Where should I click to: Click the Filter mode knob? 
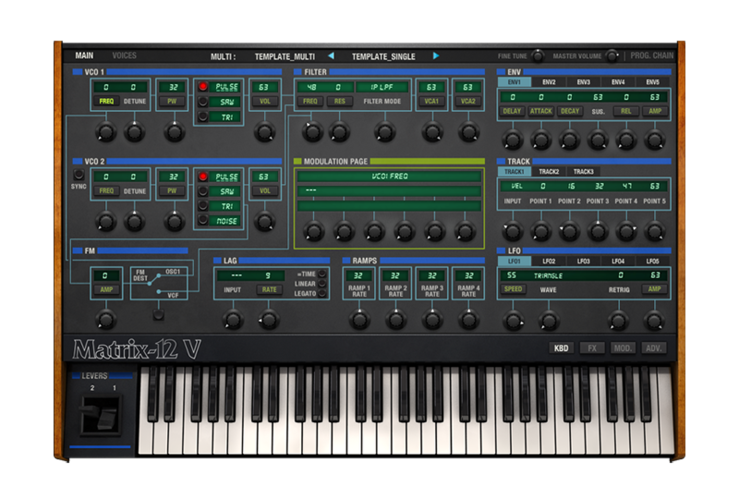click(385, 132)
